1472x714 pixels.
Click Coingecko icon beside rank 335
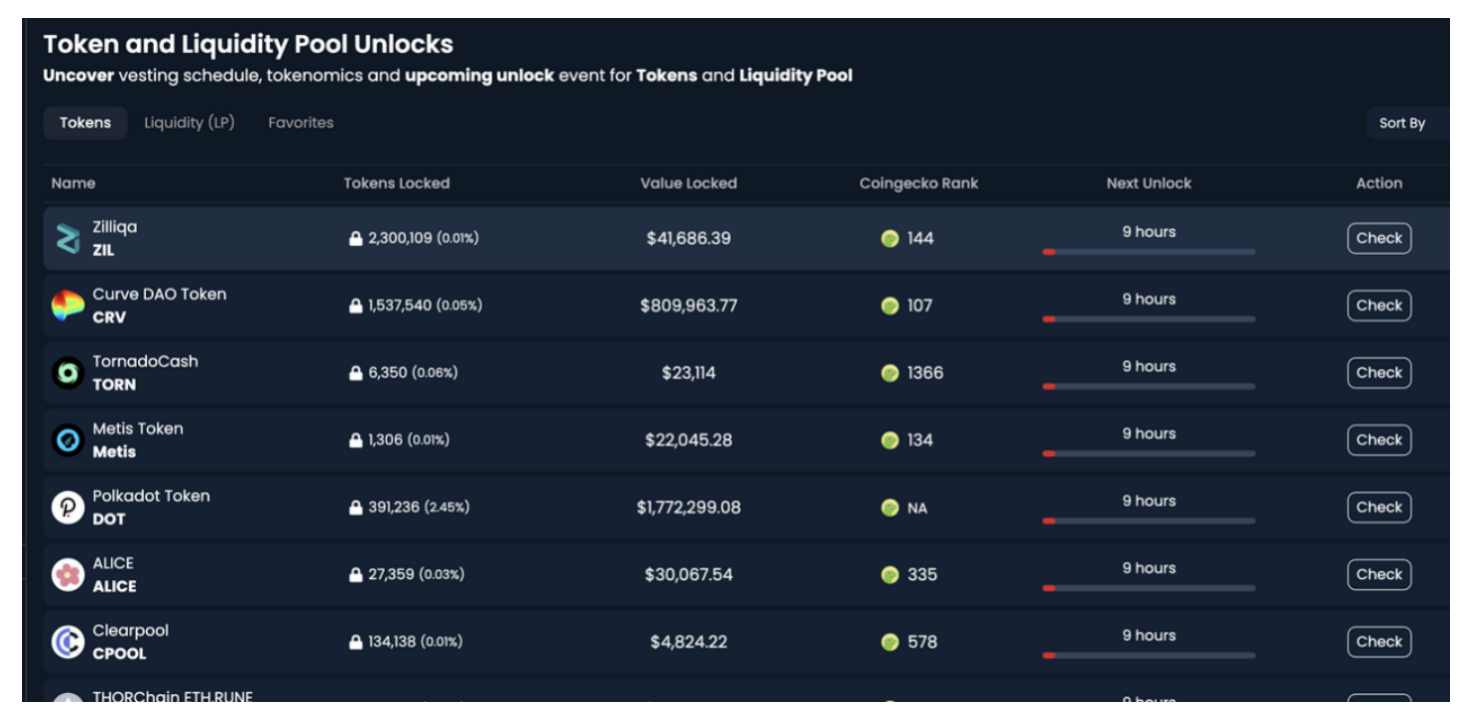tap(890, 574)
